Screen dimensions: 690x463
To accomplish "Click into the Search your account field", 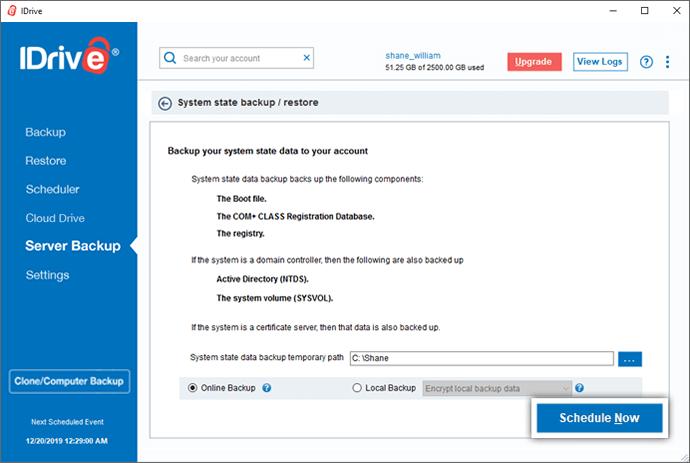I will (x=236, y=58).
